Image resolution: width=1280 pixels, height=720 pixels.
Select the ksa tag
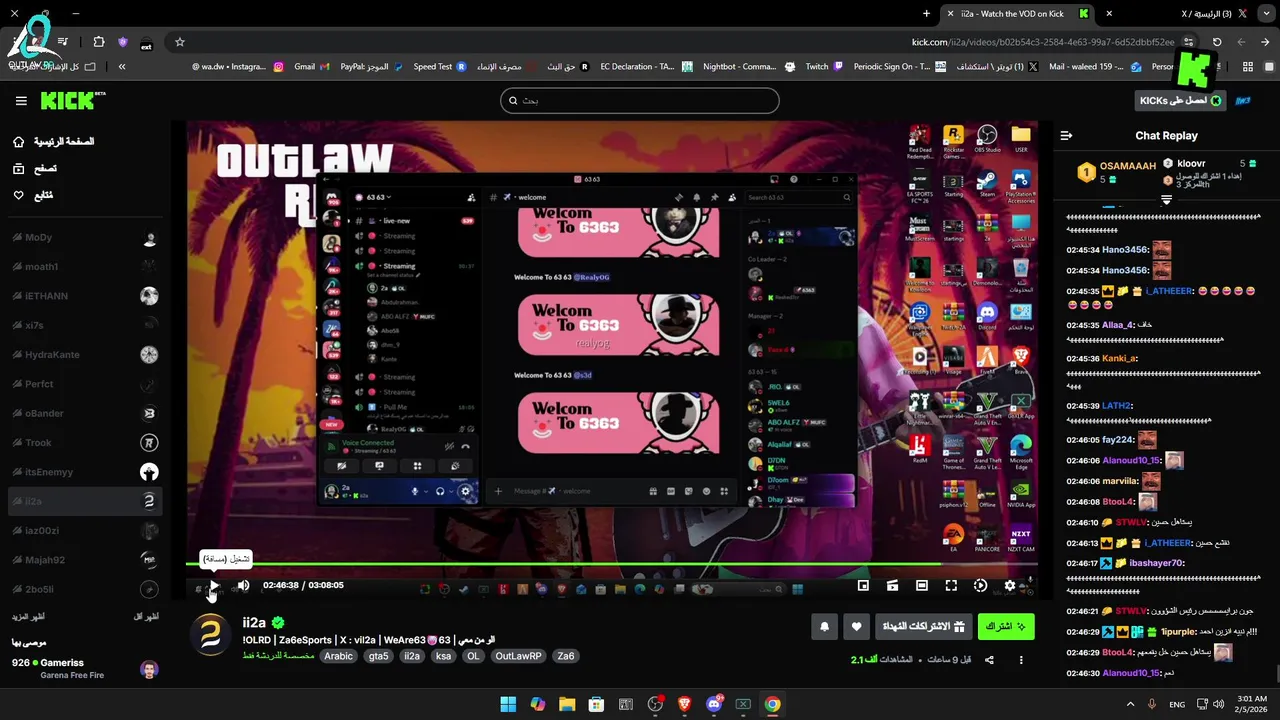click(x=444, y=656)
